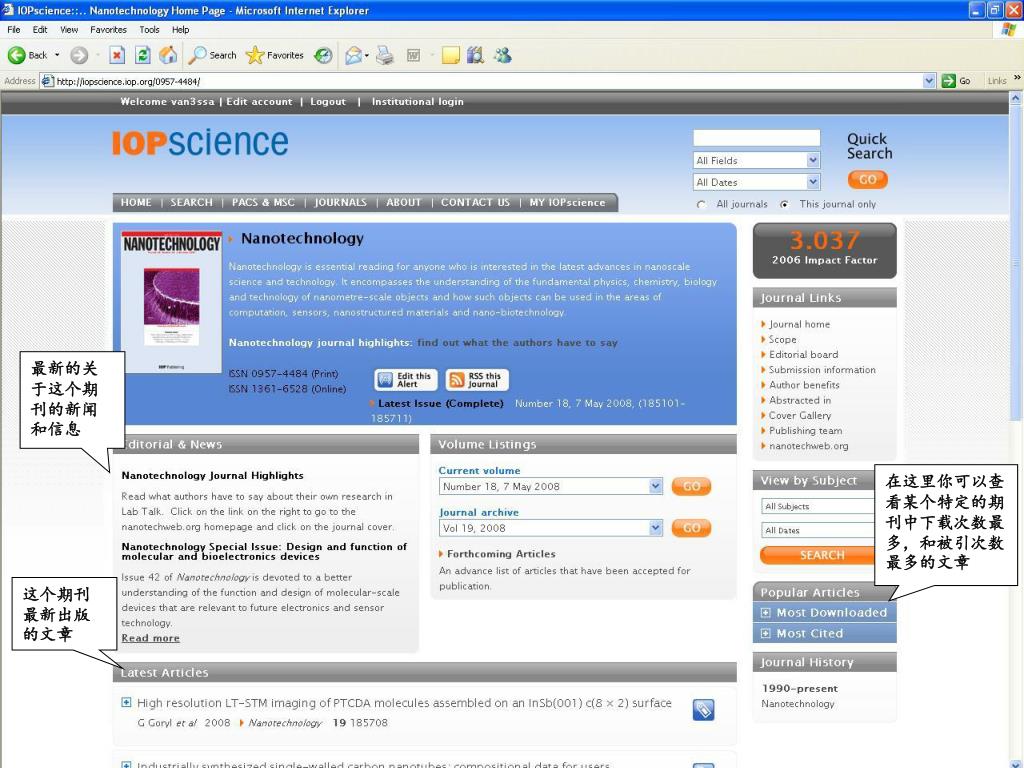Click GO next to Journal archive
Screen dimensions: 1024x768
tap(691, 528)
